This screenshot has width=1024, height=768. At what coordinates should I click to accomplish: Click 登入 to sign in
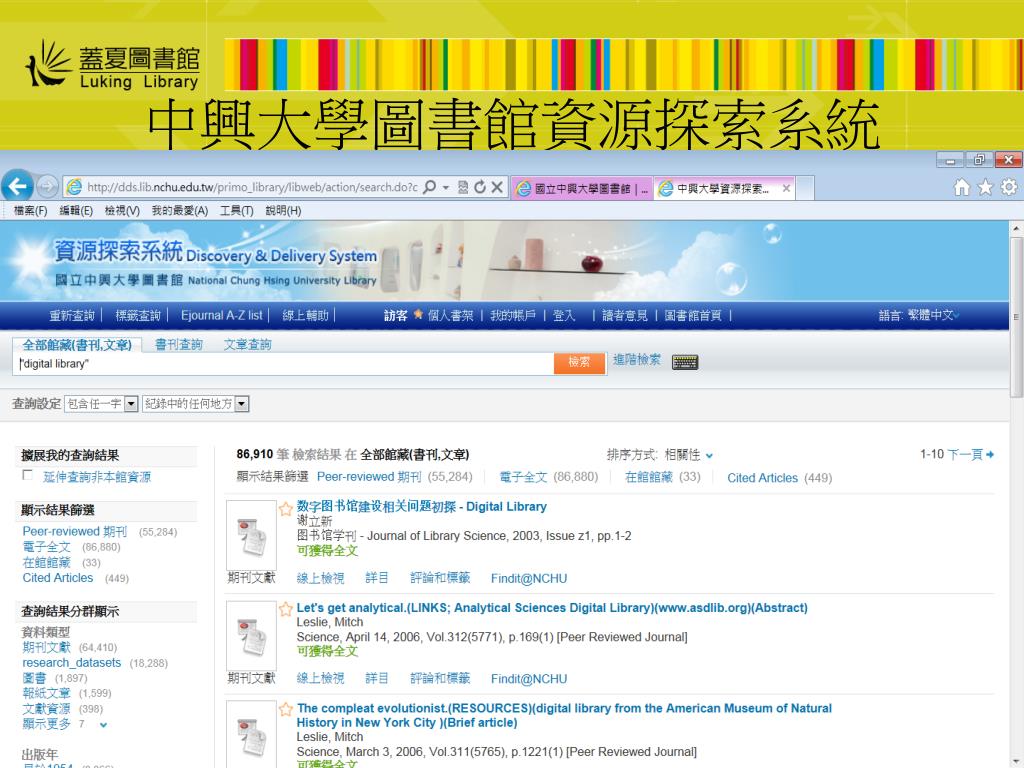click(x=564, y=315)
